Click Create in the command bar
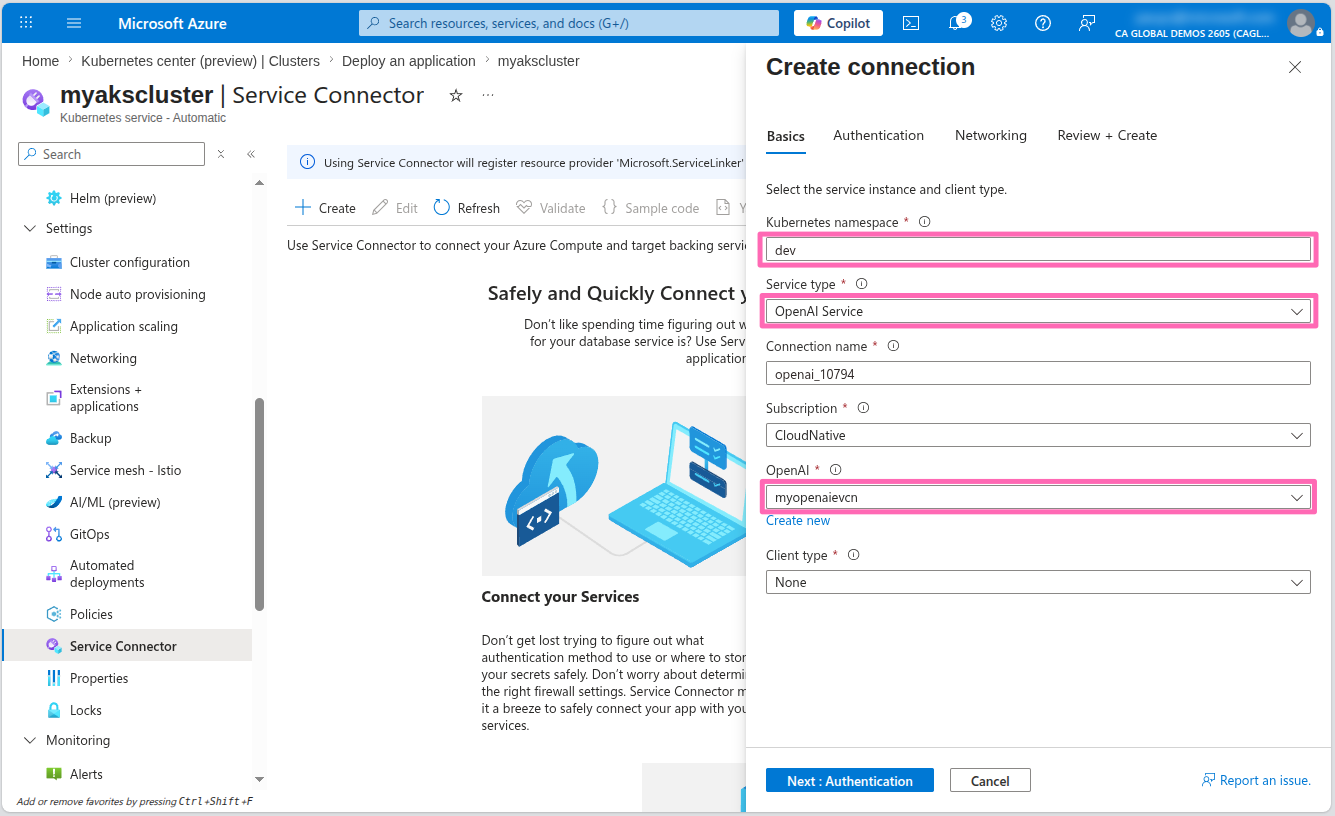This screenshot has width=1335, height=816. [x=325, y=208]
